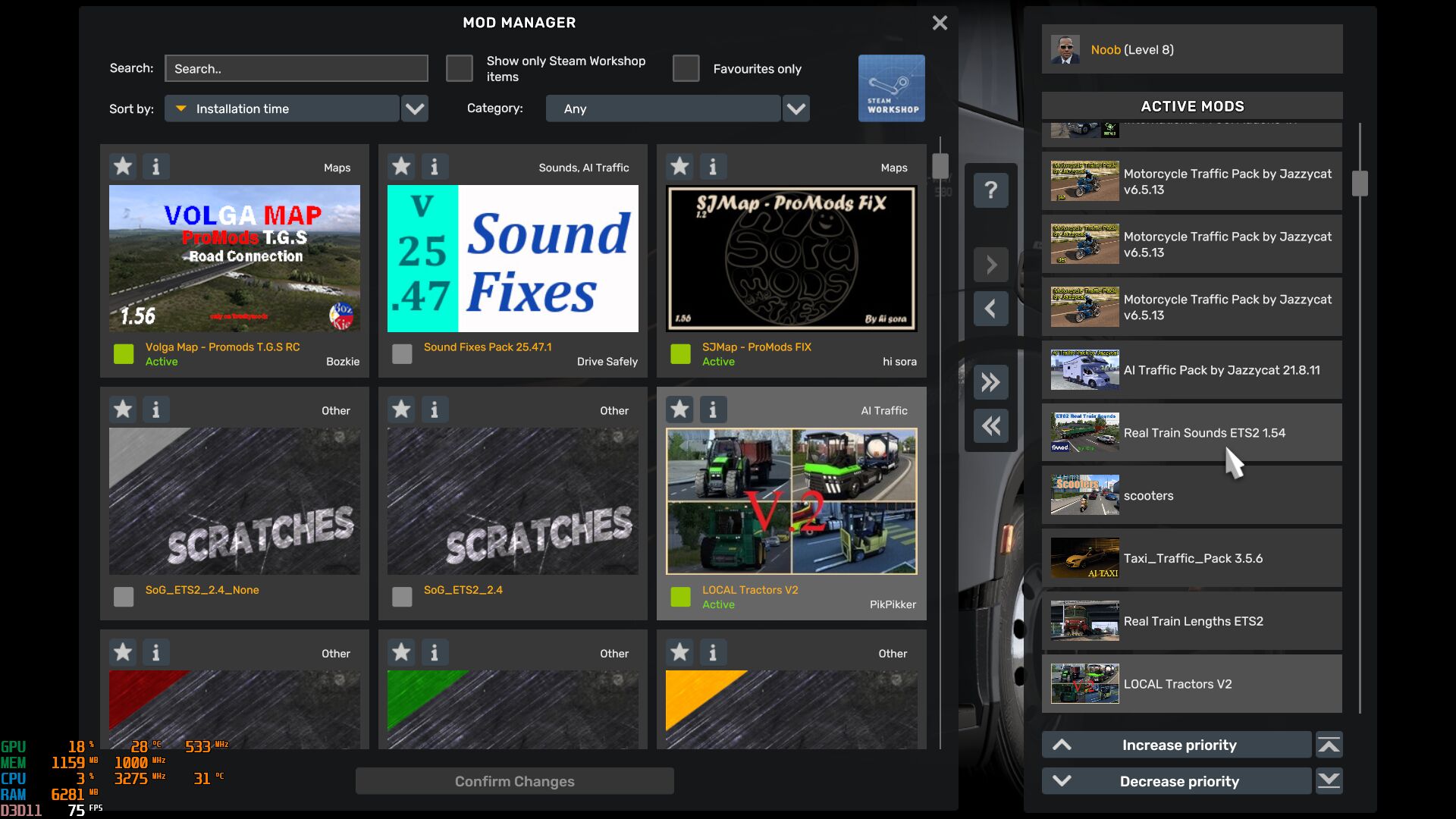Toggle Sound Fixes Pack 25.47.1 active checkbox
The image size is (1456, 819).
click(402, 354)
